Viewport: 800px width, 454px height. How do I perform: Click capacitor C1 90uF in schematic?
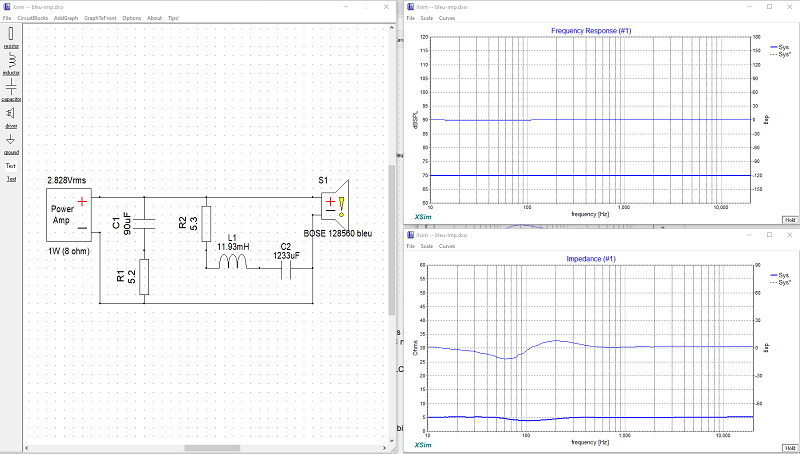click(x=143, y=223)
